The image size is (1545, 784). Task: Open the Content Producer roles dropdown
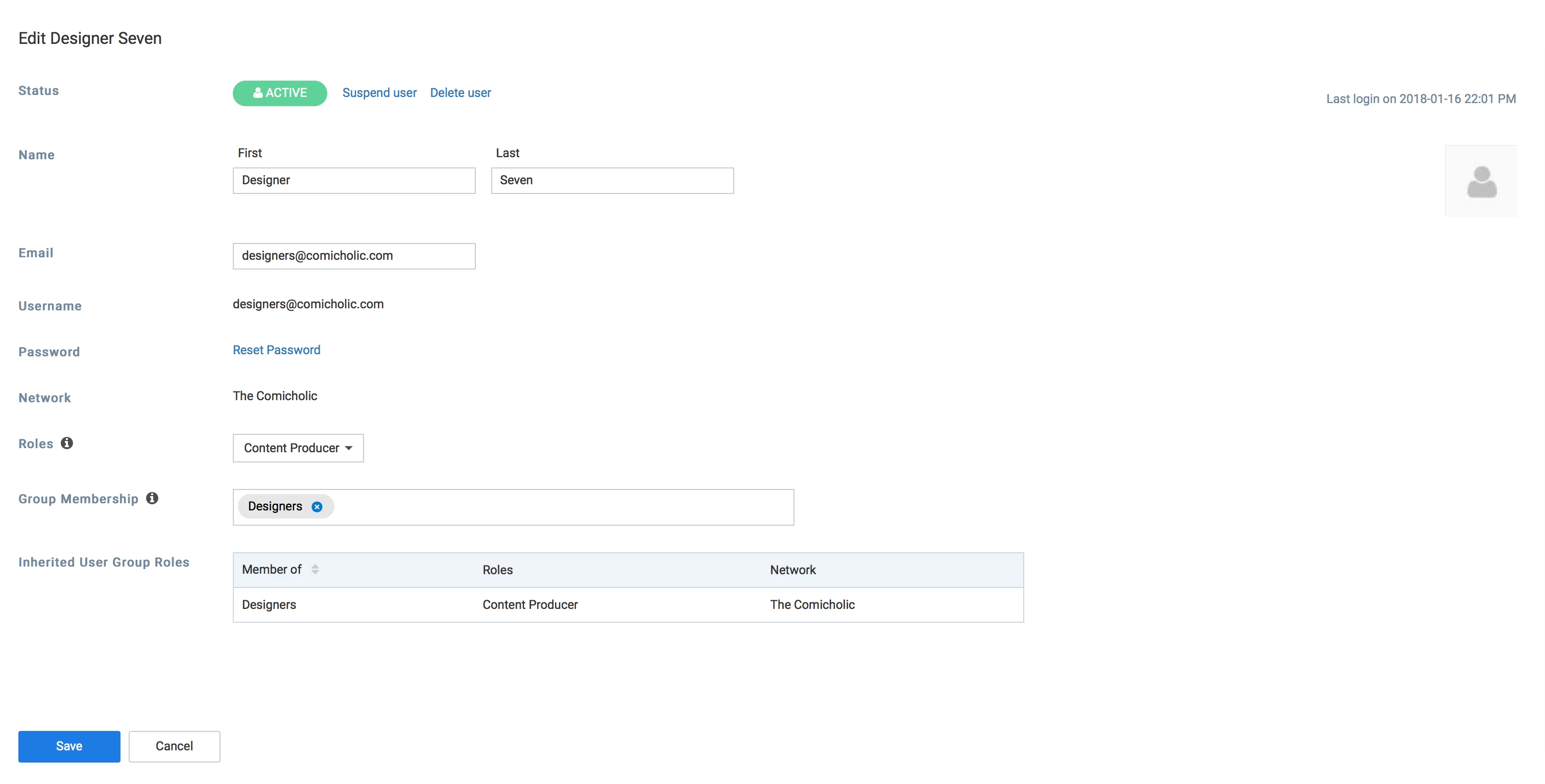(x=298, y=448)
